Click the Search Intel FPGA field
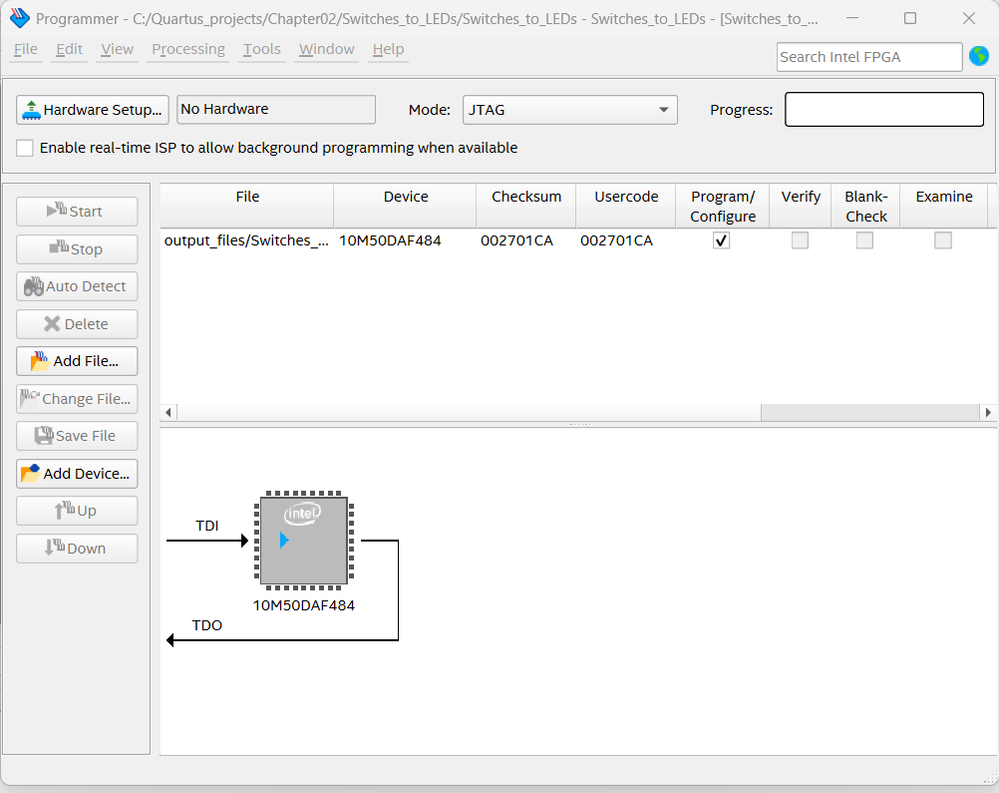This screenshot has width=999, height=793. pyautogui.click(x=868, y=57)
